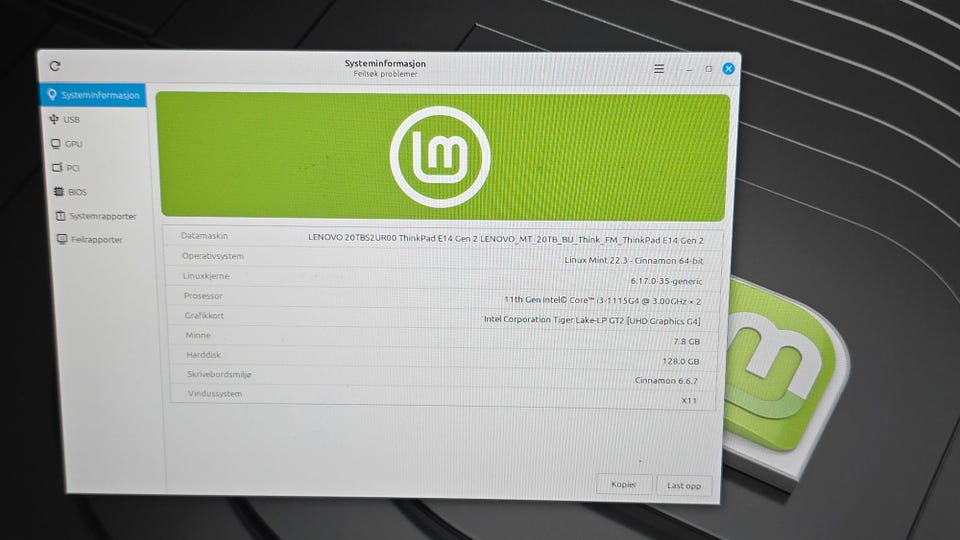Click the Cinnamon 6.6.7 value
The image size is (960, 540).
[666, 381]
